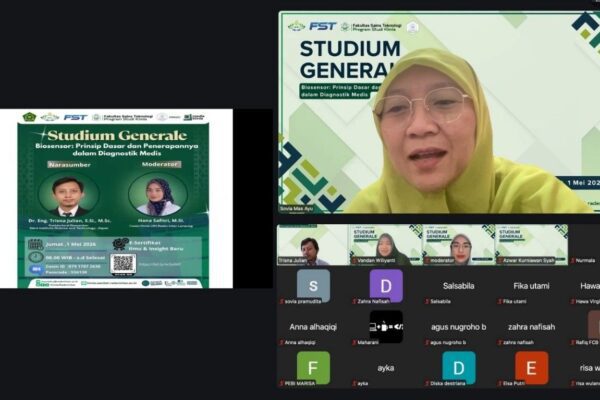
Task: Click the 'Narasumber' label on the poster
Action: [69, 165]
